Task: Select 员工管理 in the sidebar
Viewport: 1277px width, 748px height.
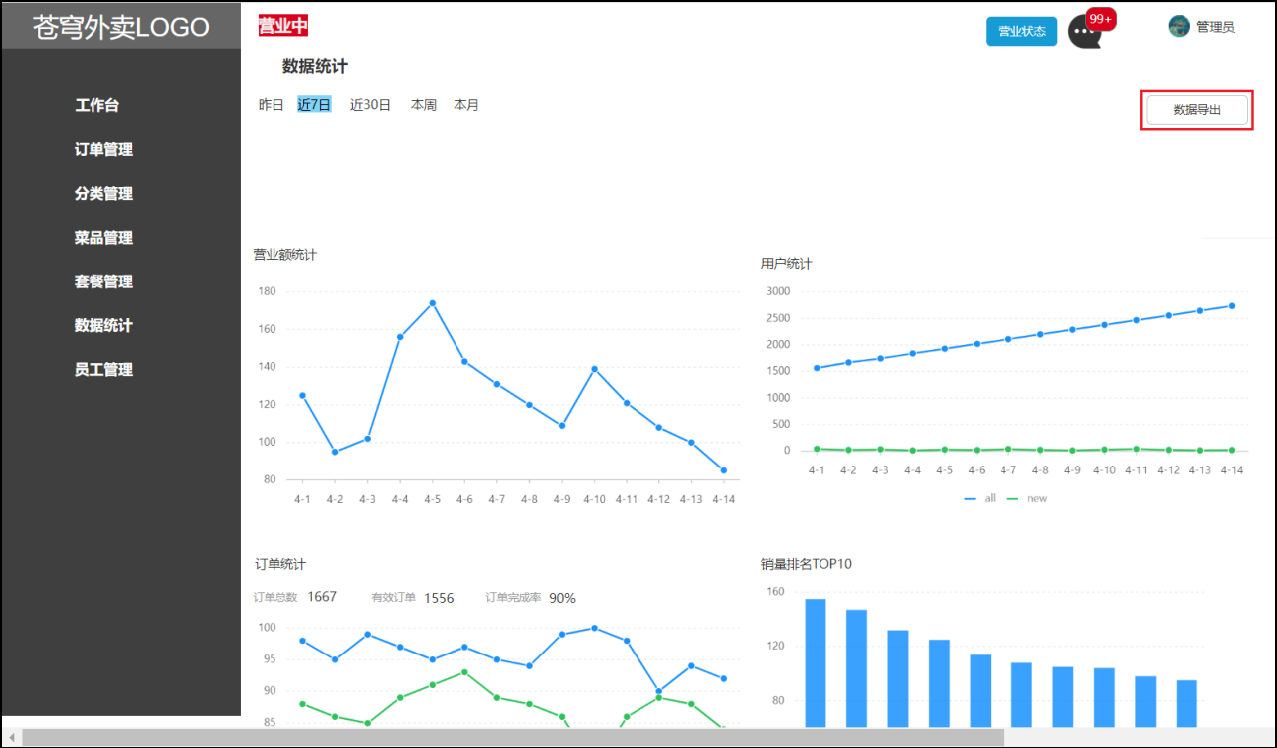Action: coord(104,369)
